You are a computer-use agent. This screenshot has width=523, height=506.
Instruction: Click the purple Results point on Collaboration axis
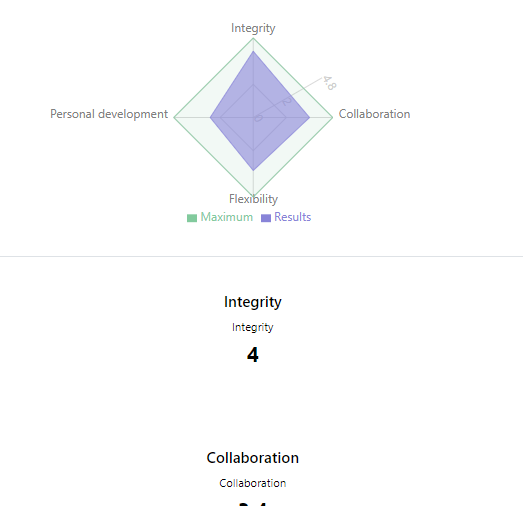(310, 117)
